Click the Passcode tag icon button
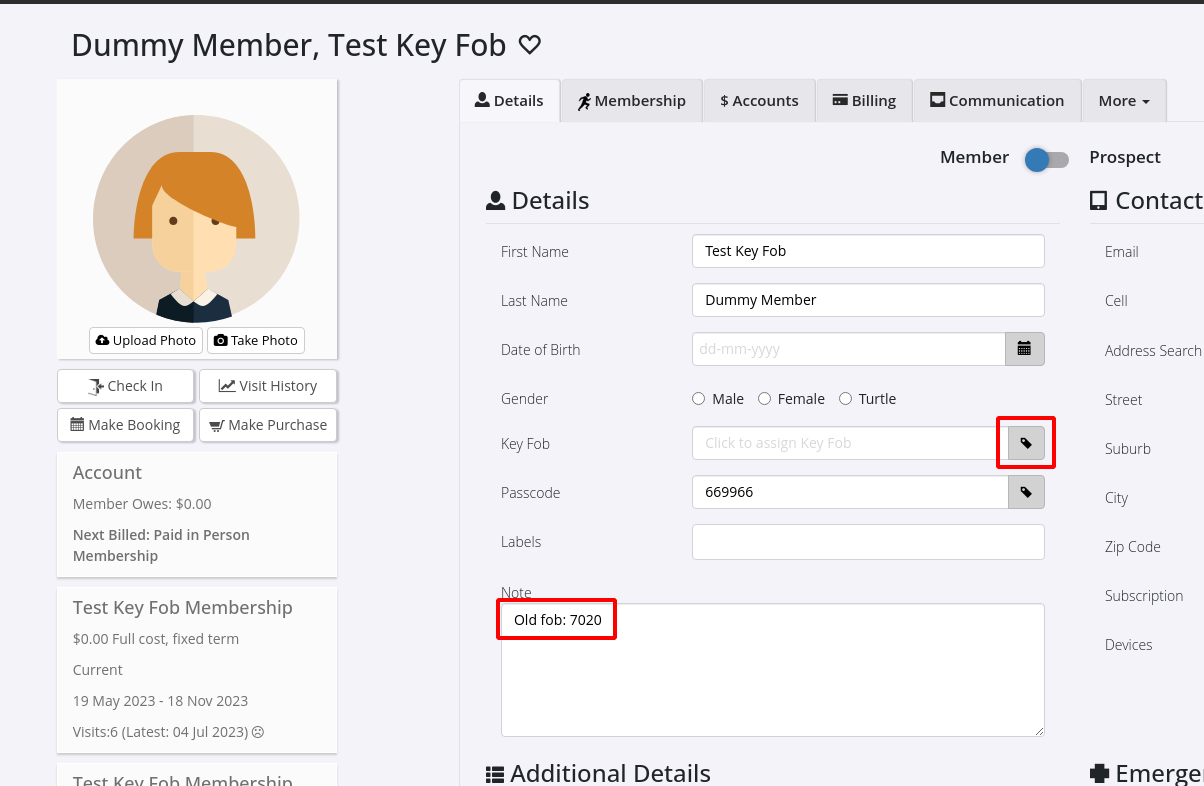1204x786 pixels. [1025, 492]
